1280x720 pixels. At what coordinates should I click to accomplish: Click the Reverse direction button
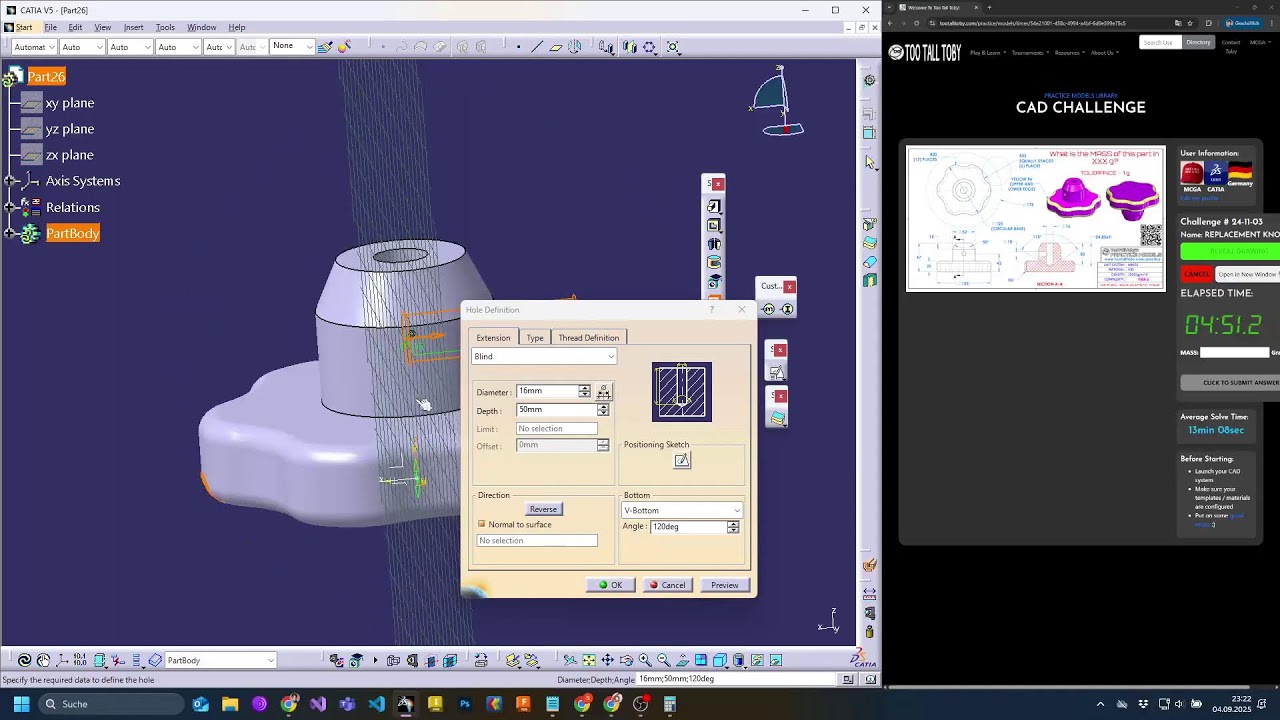(543, 509)
